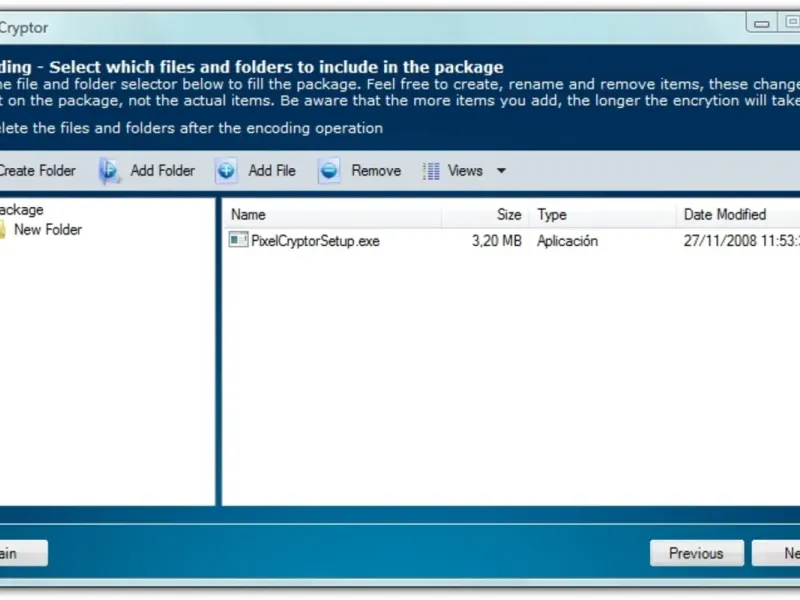Click the Add Folder toolbar label
The image size is (800, 600).
point(163,170)
